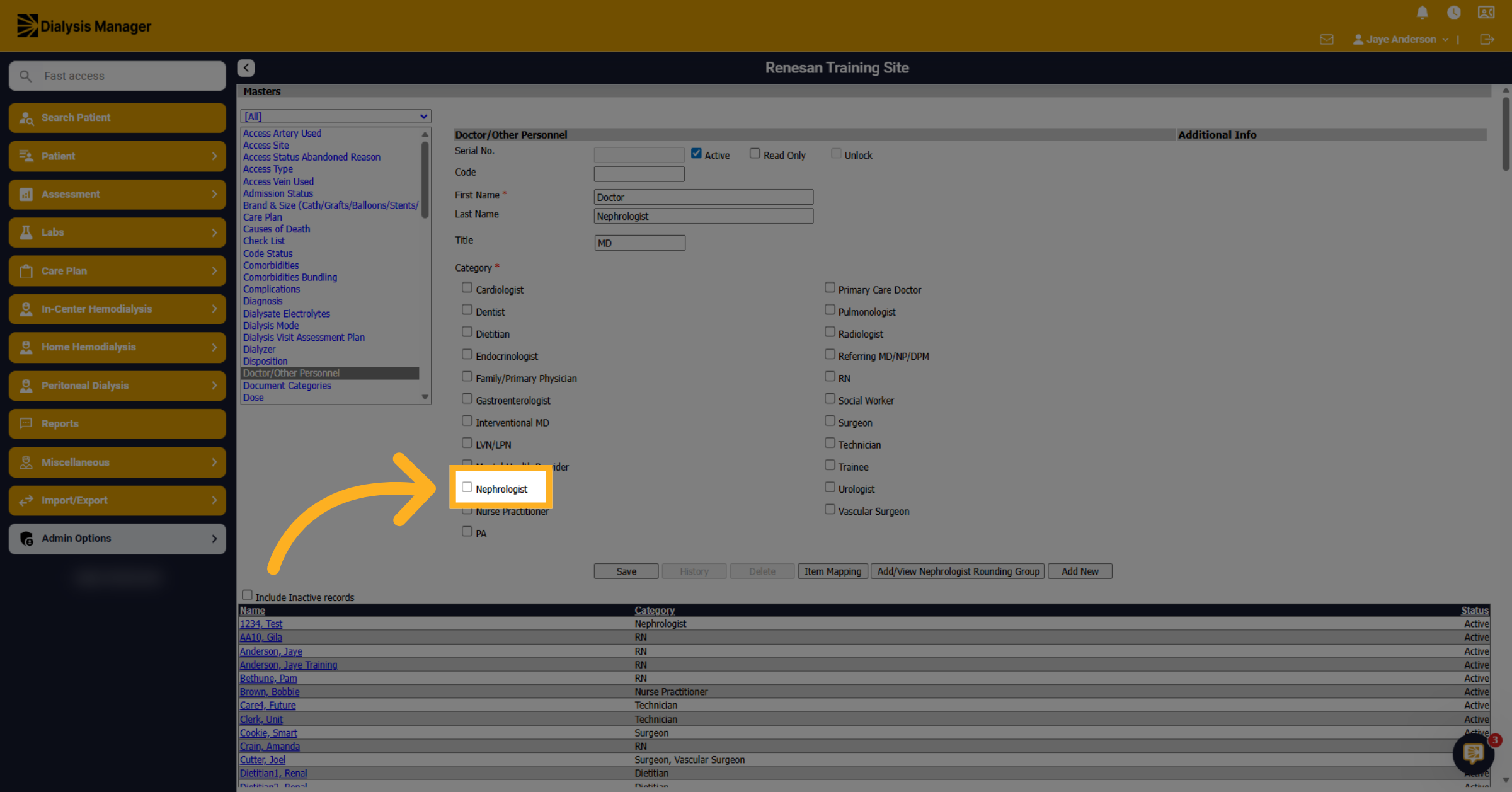Click the Add New button
Viewport: 1512px width, 792px height.
1080,571
